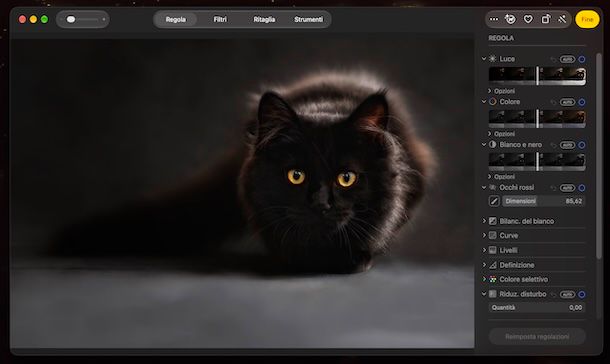Click the Reimposta regolazioni button
610x364 pixels.
[x=537, y=336]
